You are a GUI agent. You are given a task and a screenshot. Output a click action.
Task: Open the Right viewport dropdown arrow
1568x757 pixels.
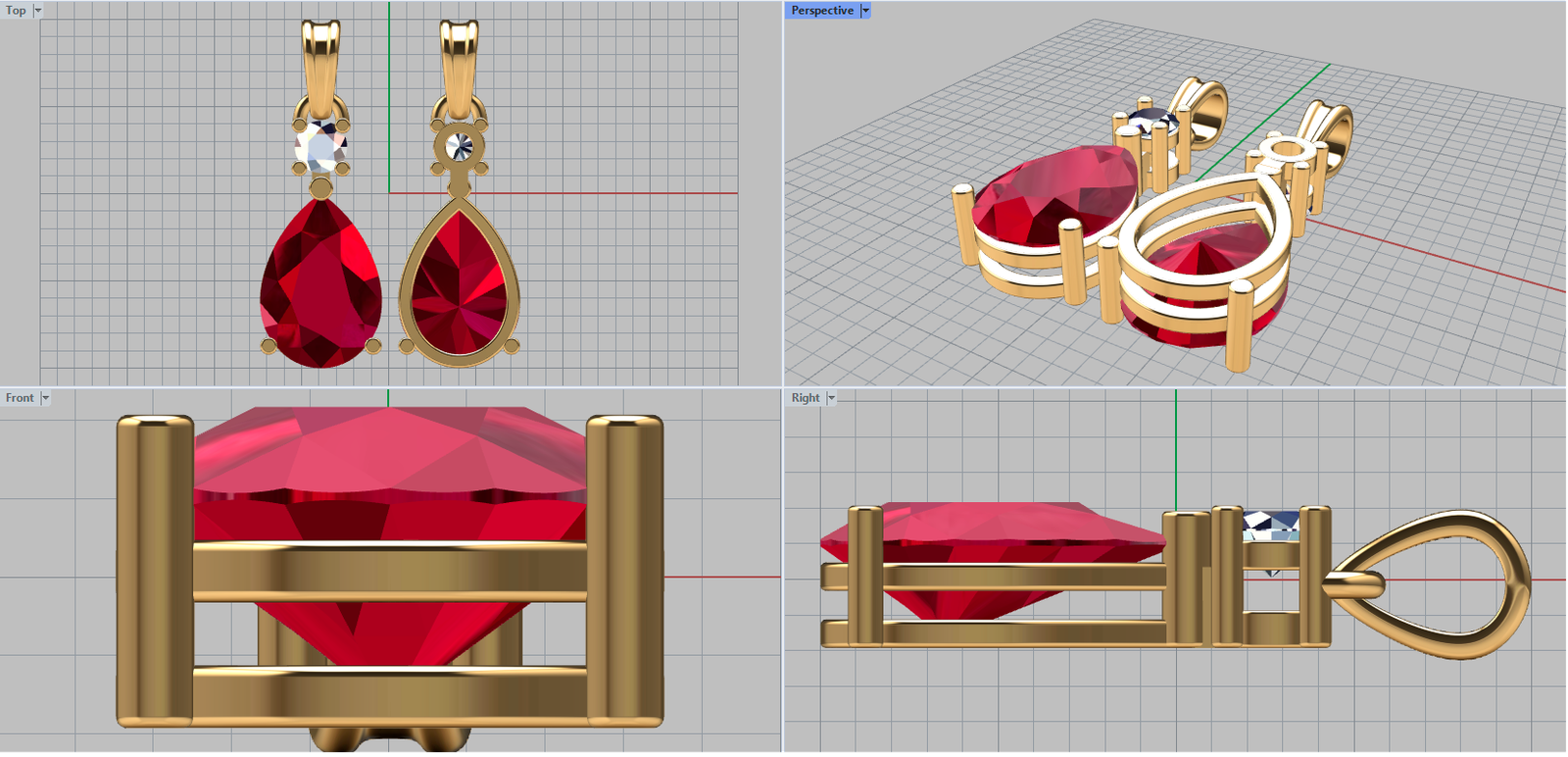click(x=831, y=398)
